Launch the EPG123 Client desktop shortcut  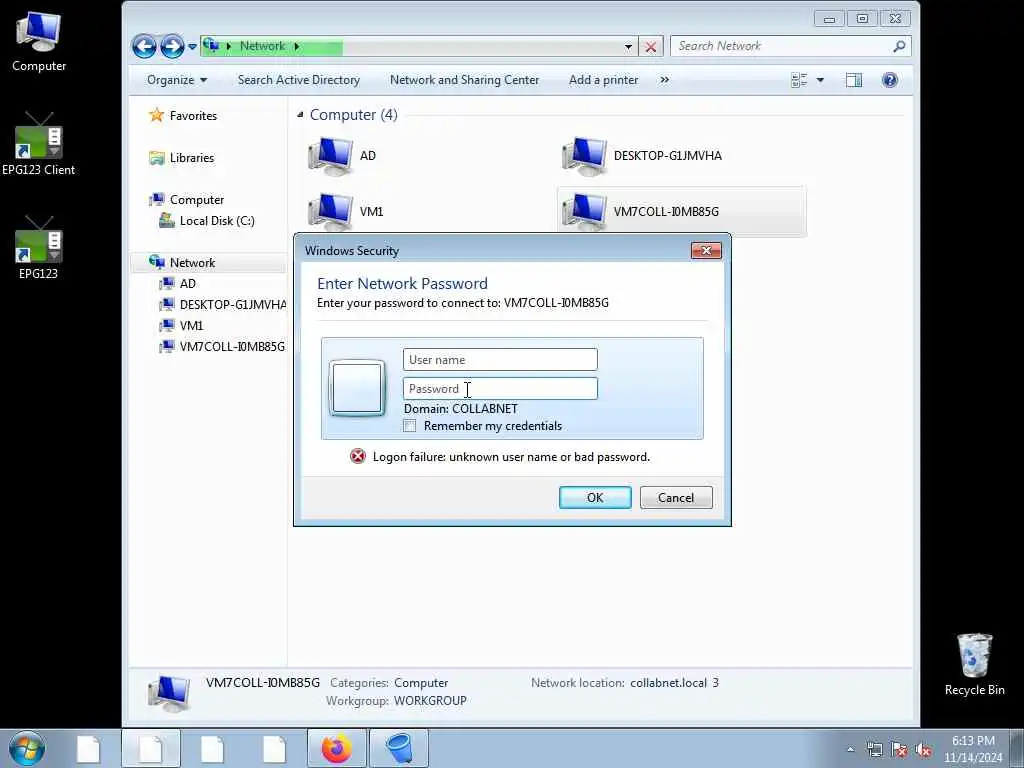click(x=39, y=145)
